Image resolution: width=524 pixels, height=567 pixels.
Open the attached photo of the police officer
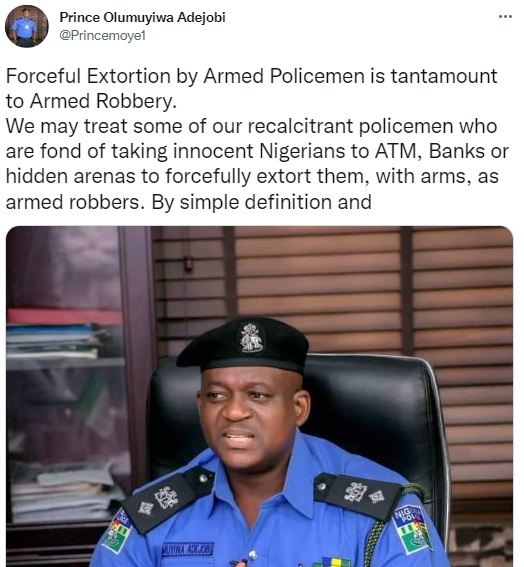(x=259, y=396)
